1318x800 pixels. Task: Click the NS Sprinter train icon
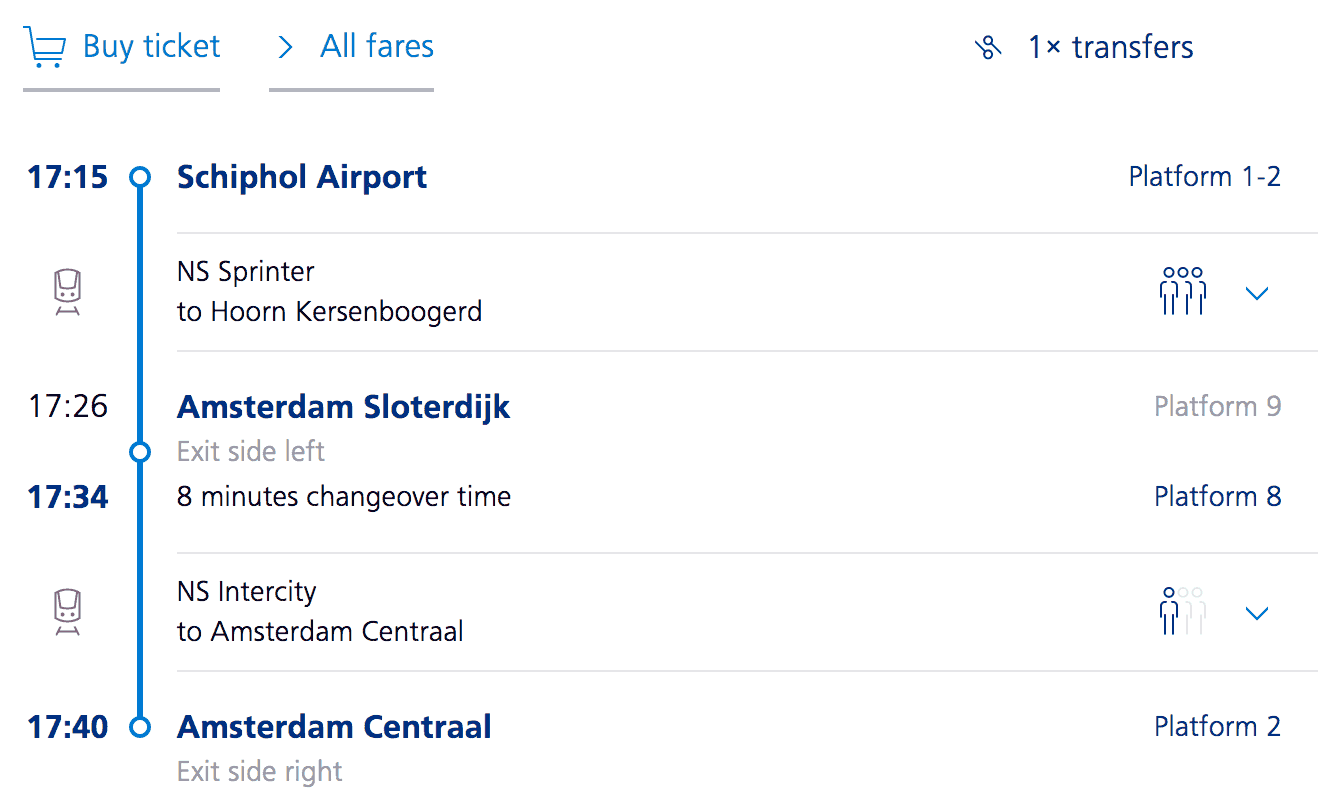pos(67,293)
